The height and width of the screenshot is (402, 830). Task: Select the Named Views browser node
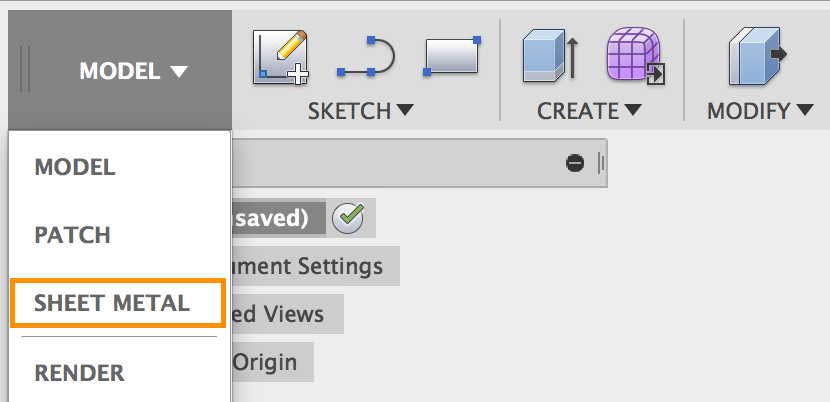click(287, 314)
